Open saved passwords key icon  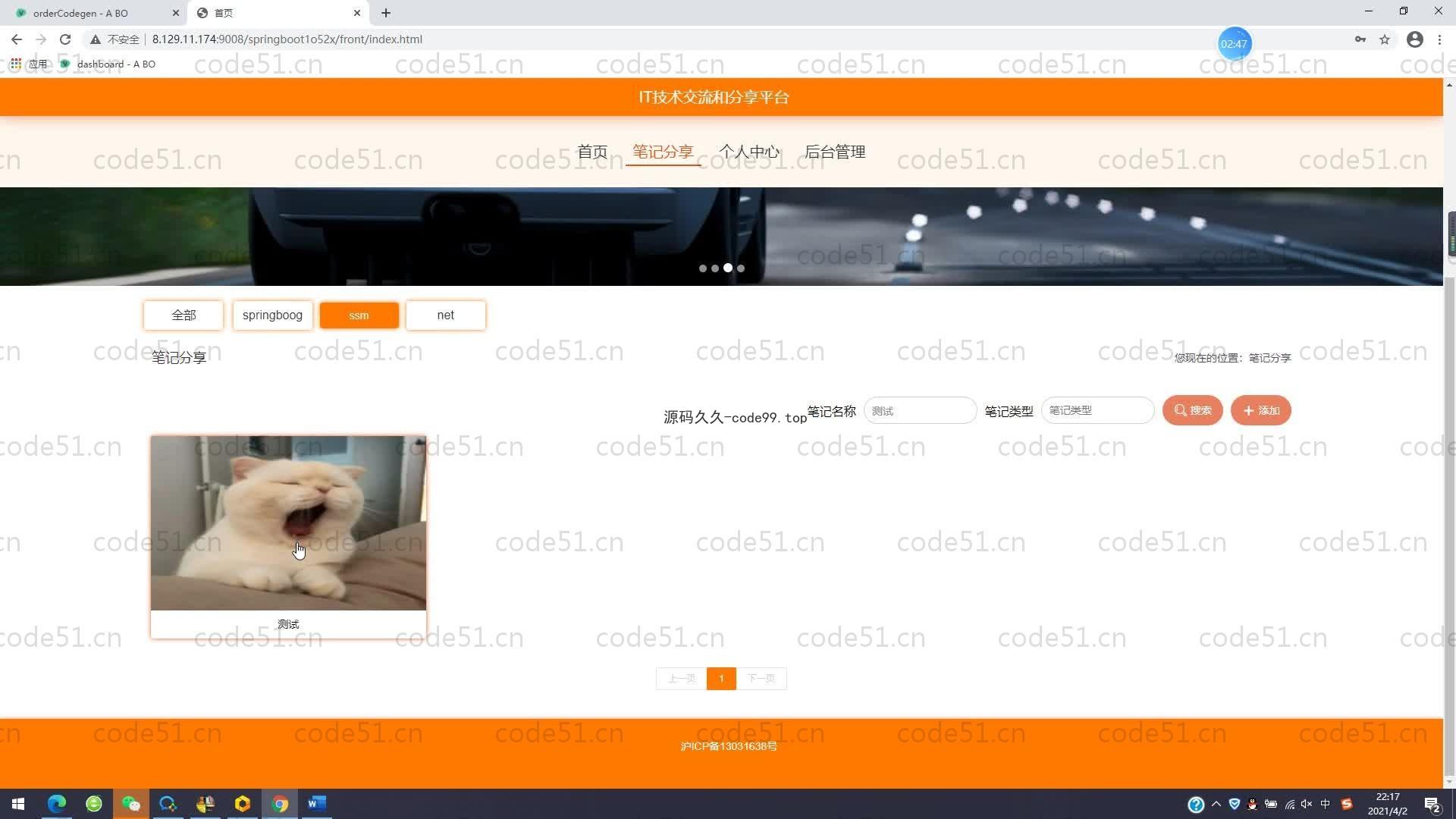tap(1360, 39)
